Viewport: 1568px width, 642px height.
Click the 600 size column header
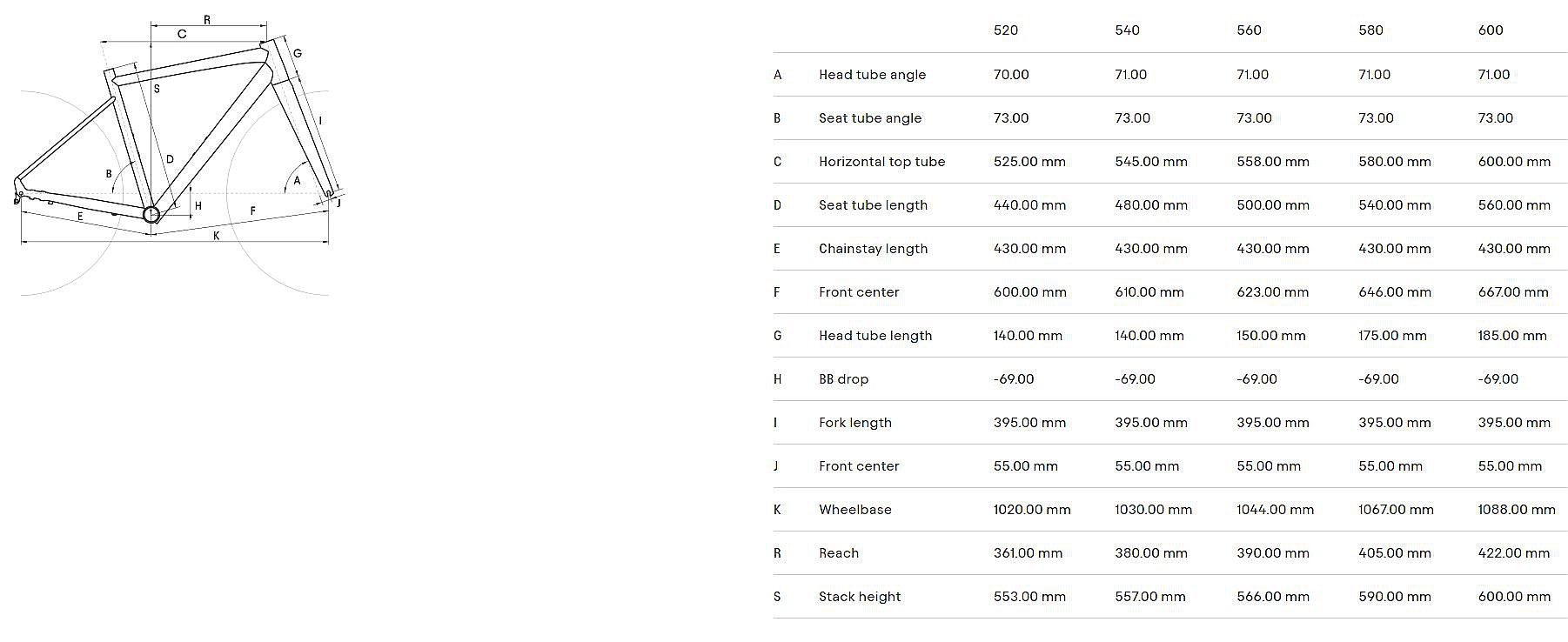[x=1490, y=30]
